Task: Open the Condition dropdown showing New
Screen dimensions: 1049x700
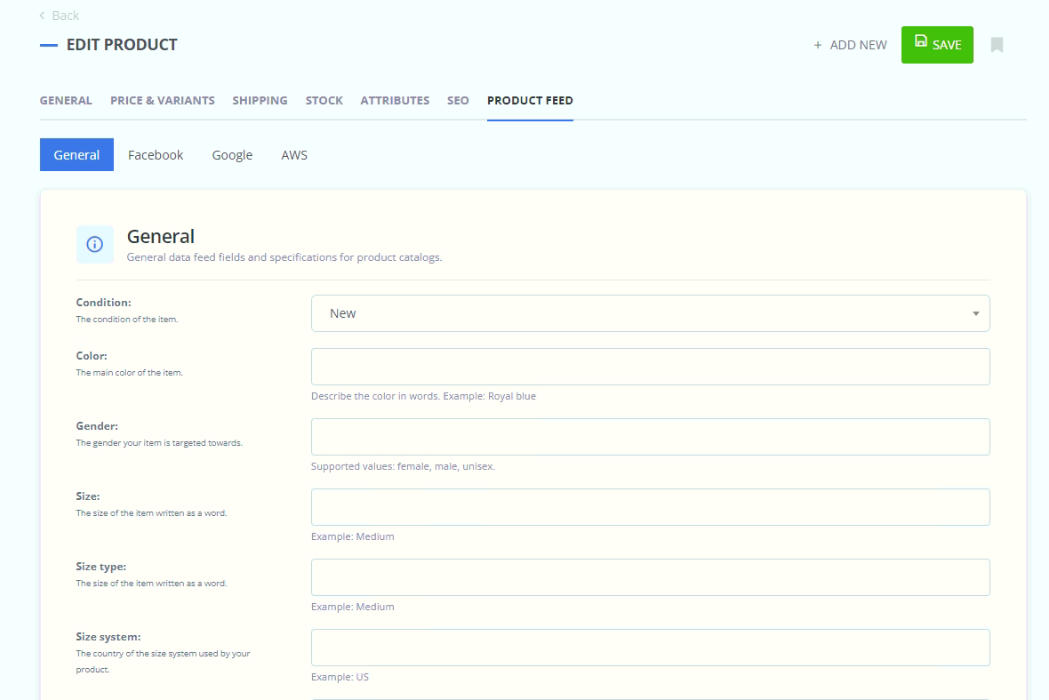Action: pos(650,313)
